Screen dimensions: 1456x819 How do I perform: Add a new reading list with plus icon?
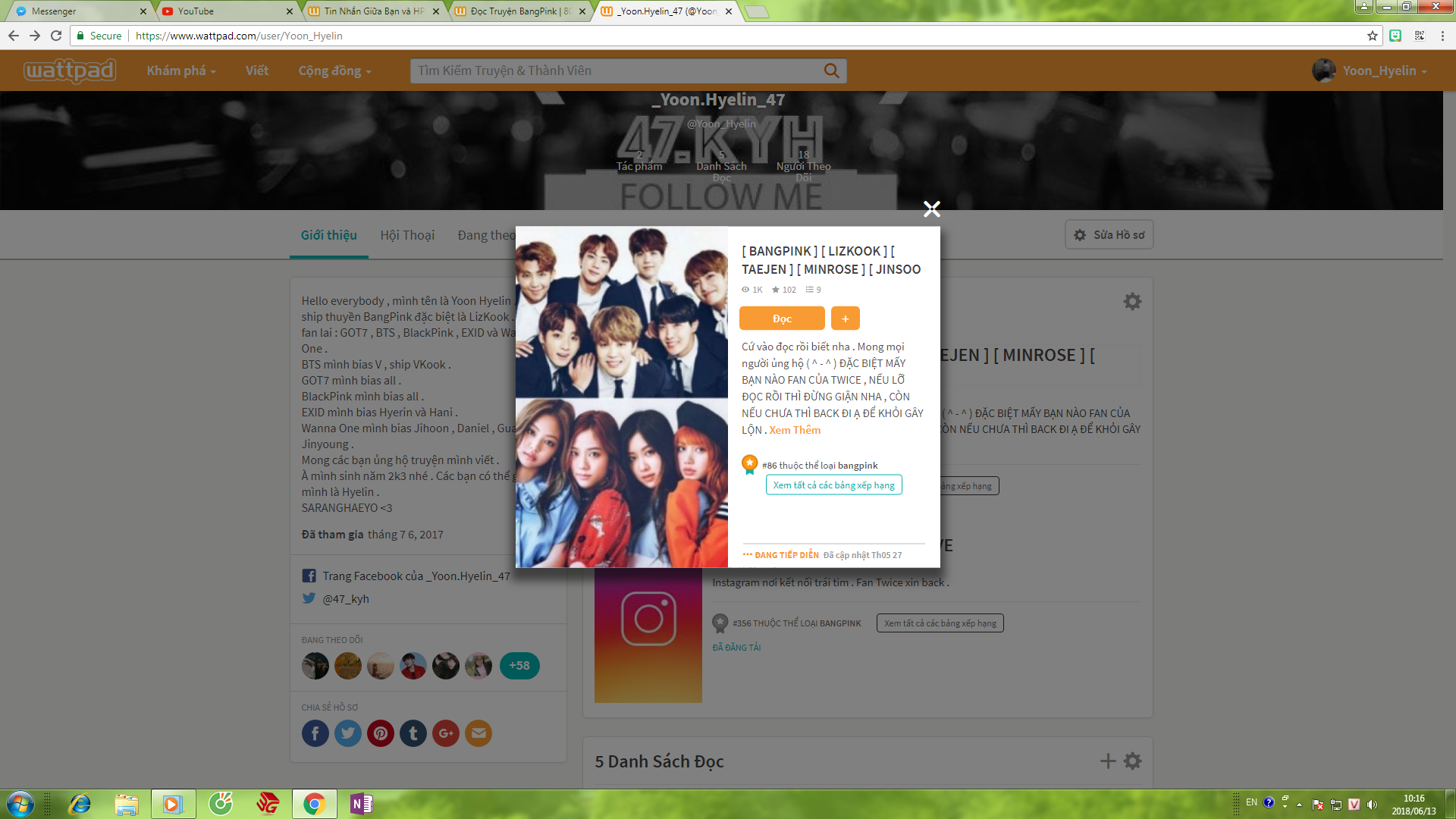(1108, 761)
